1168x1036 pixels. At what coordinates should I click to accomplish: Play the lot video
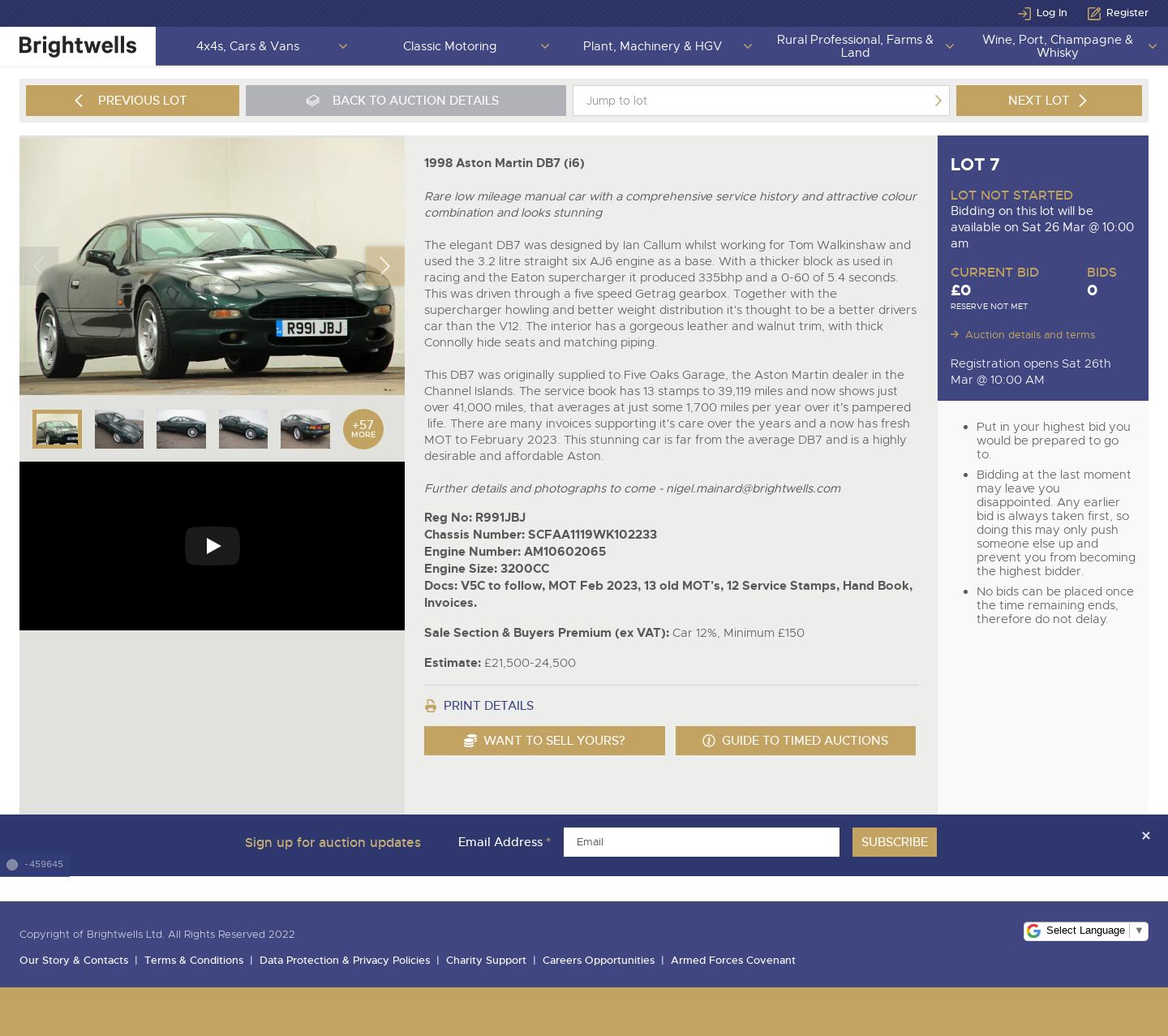(213, 546)
